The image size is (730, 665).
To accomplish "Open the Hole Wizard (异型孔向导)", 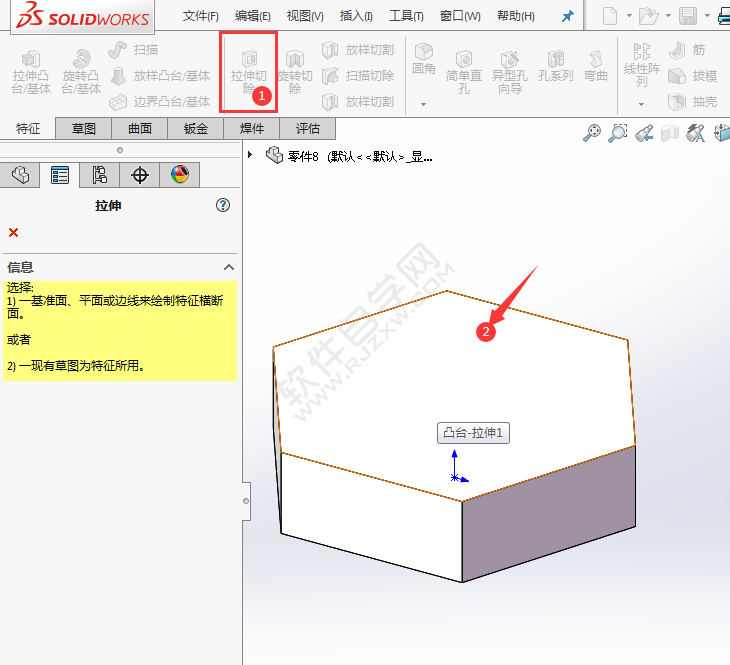I will pos(510,72).
